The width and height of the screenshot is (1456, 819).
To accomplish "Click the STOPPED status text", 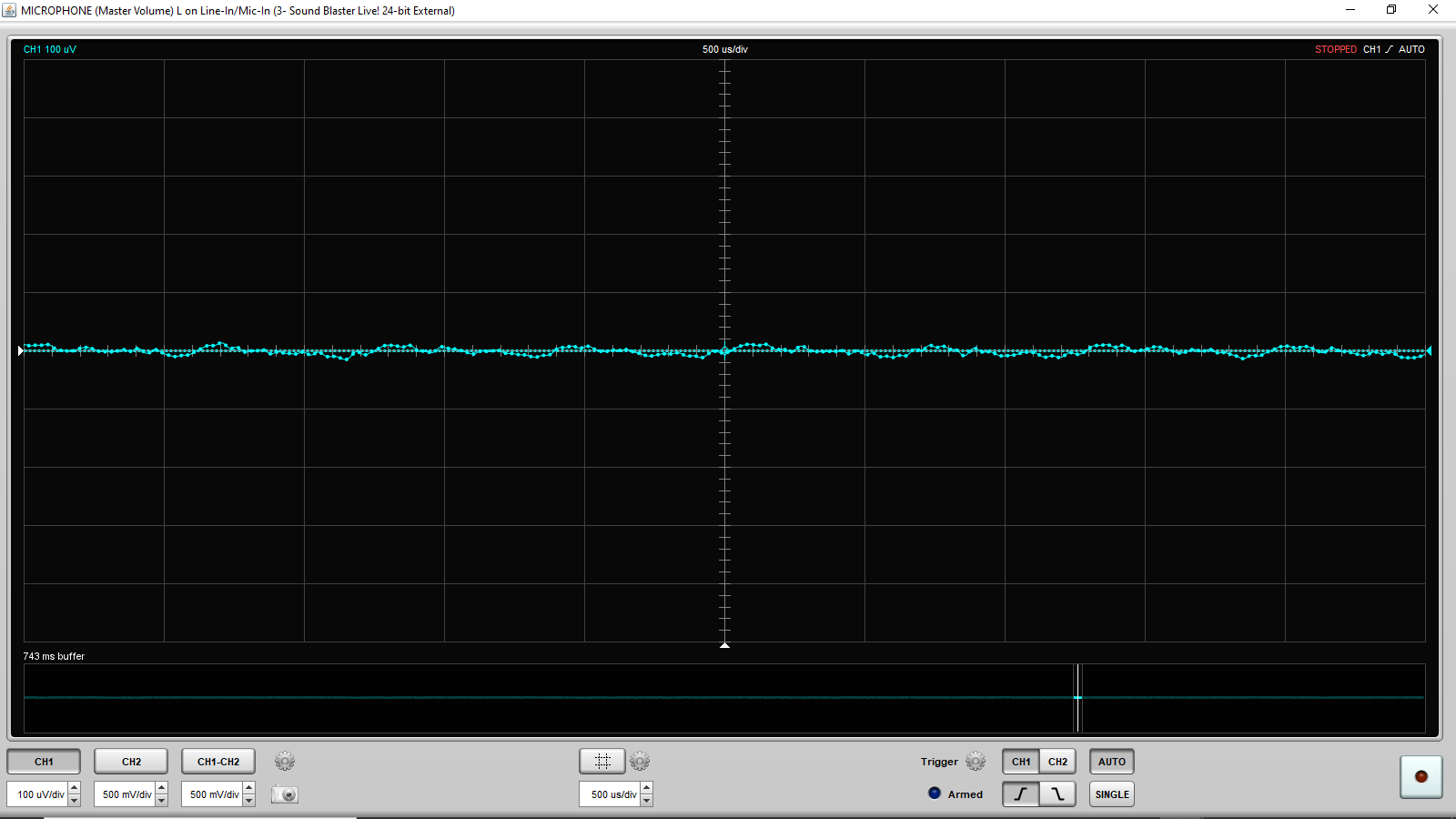I will 1336,49.
